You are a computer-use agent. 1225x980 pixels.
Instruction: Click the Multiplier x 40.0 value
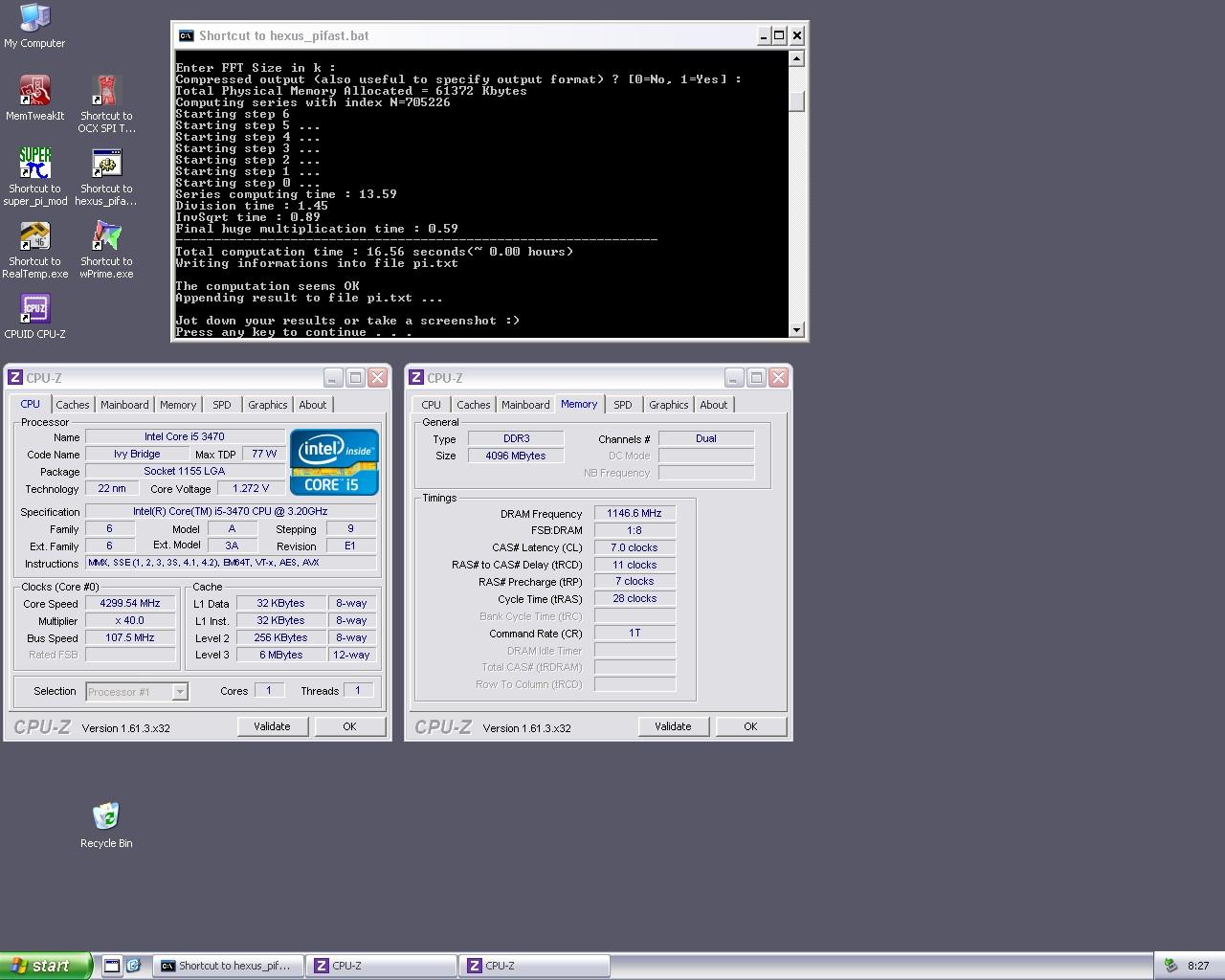pyautogui.click(x=130, y=620)
